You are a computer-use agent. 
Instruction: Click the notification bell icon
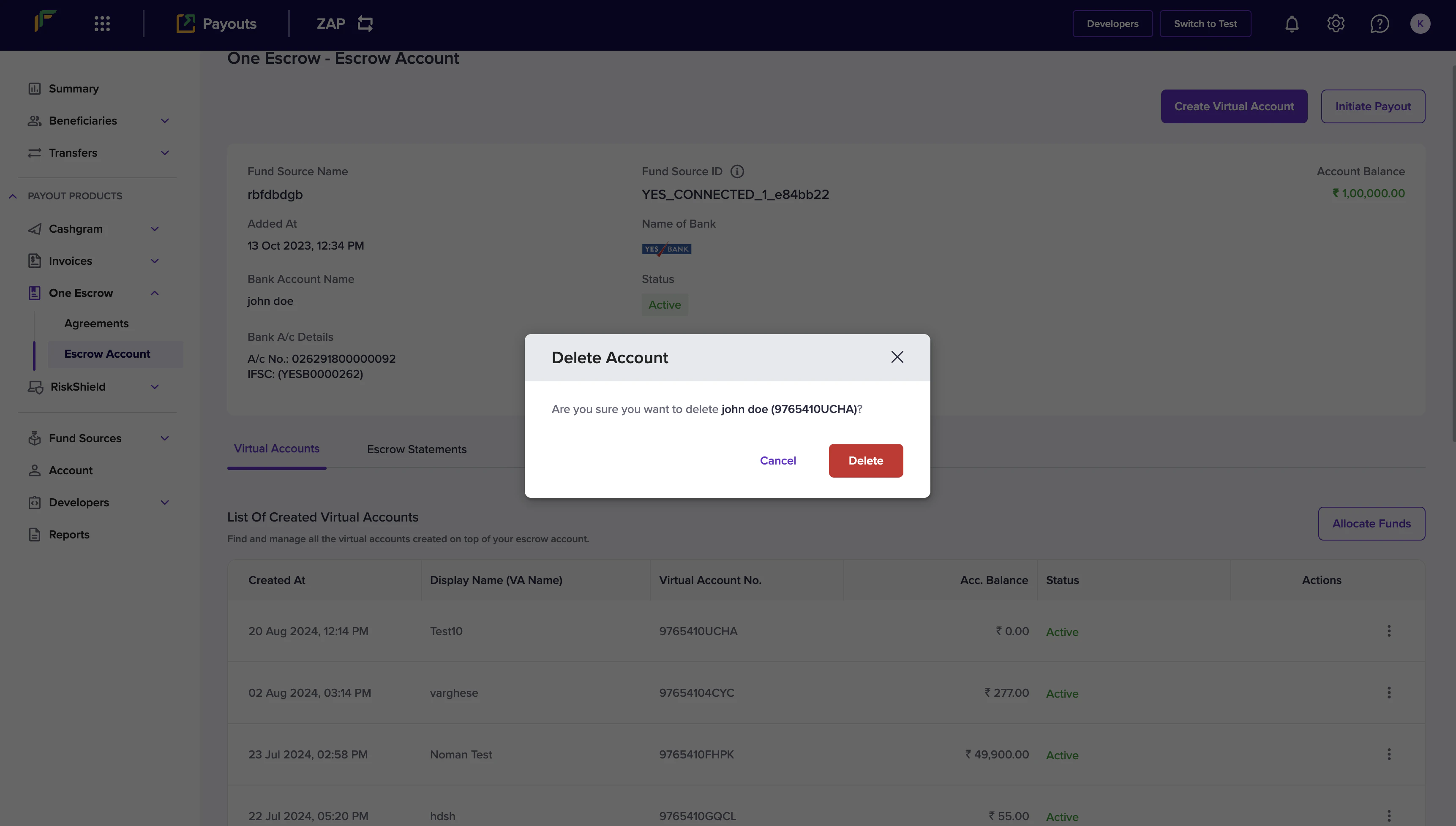pos(1292,24)
